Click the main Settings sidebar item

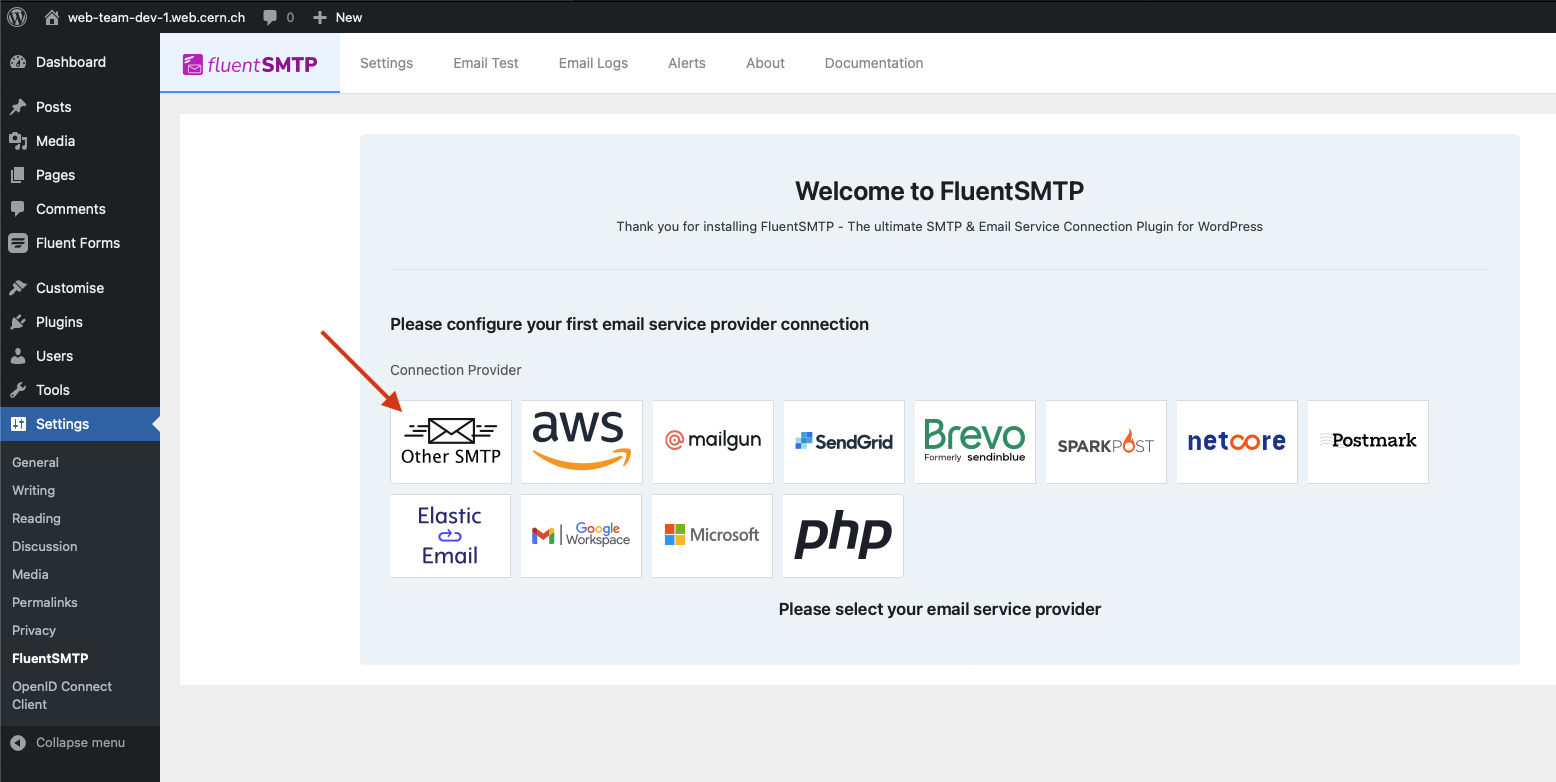pos(80,424)
